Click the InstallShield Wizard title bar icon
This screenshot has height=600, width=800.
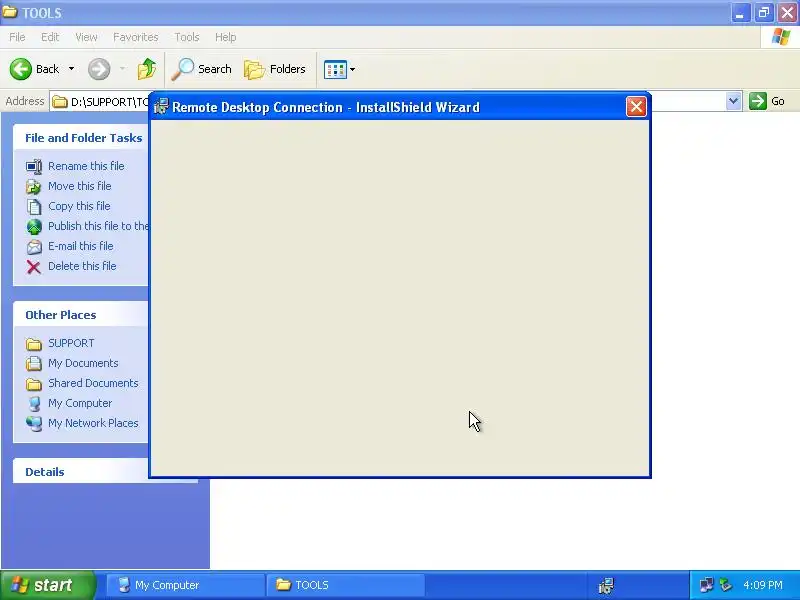pyautogui.click(x=161, y=107)
